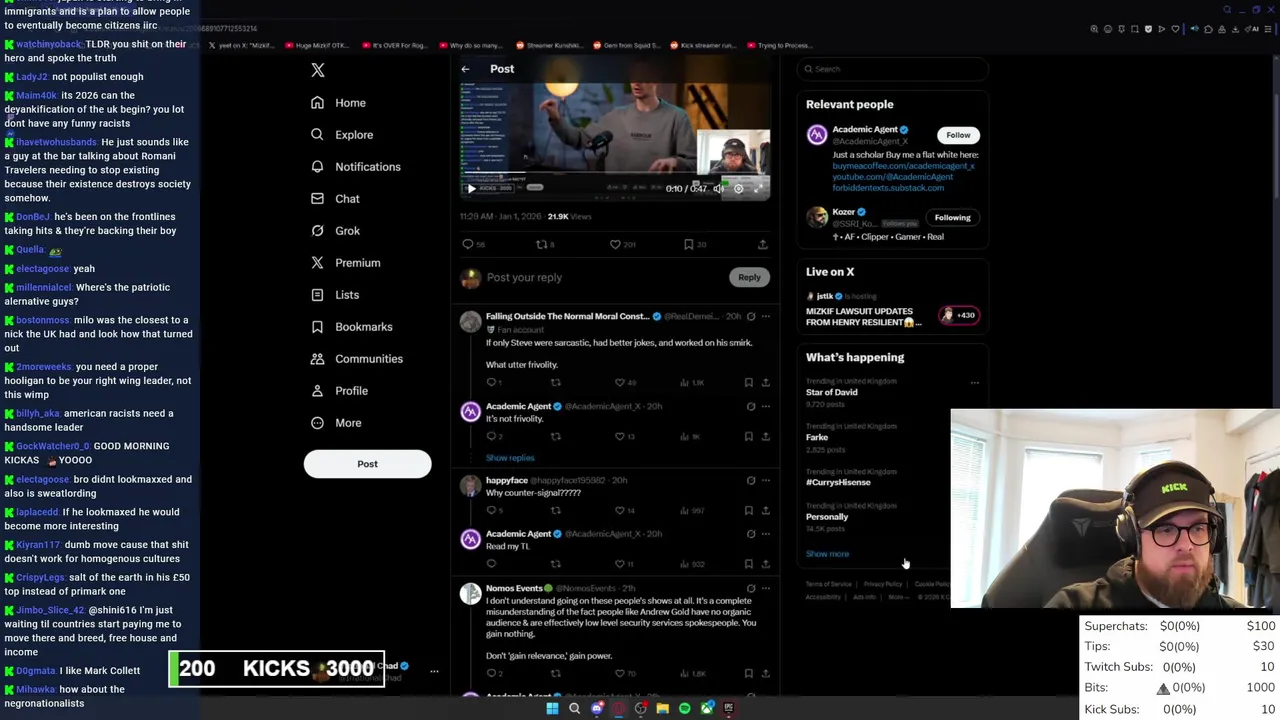Open the 'Star of David' trend
The width and height of the screenshot is (1280, 720).
[832, 392]
